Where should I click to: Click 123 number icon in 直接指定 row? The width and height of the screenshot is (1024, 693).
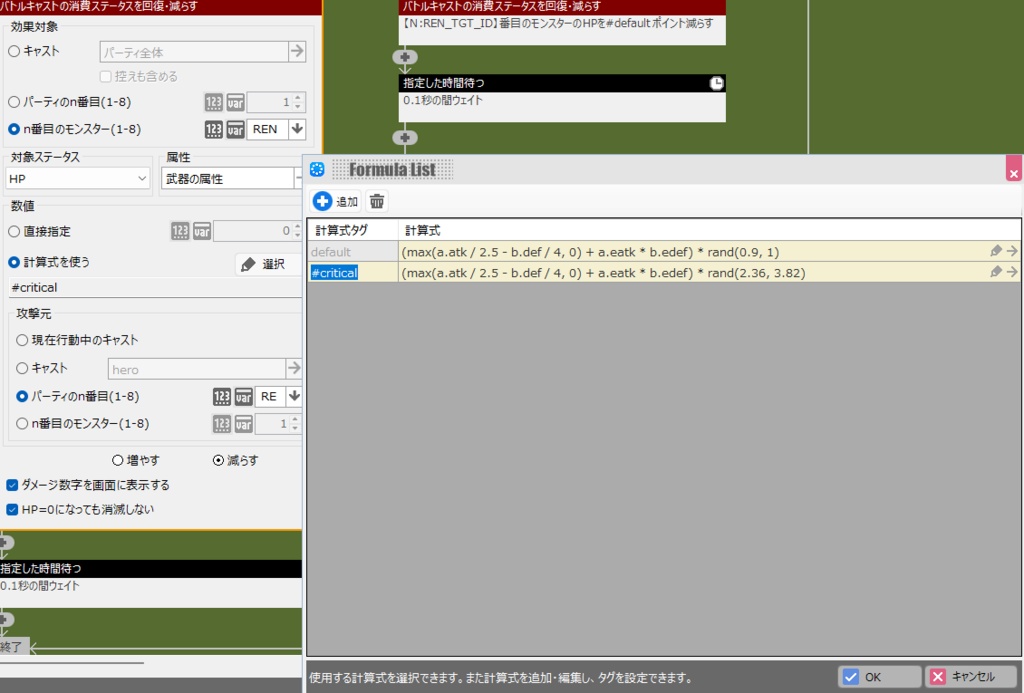click(180, 231)
